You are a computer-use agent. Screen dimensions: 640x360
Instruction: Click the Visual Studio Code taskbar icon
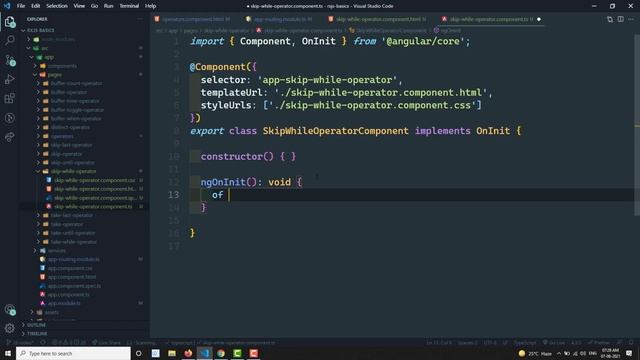204,353
